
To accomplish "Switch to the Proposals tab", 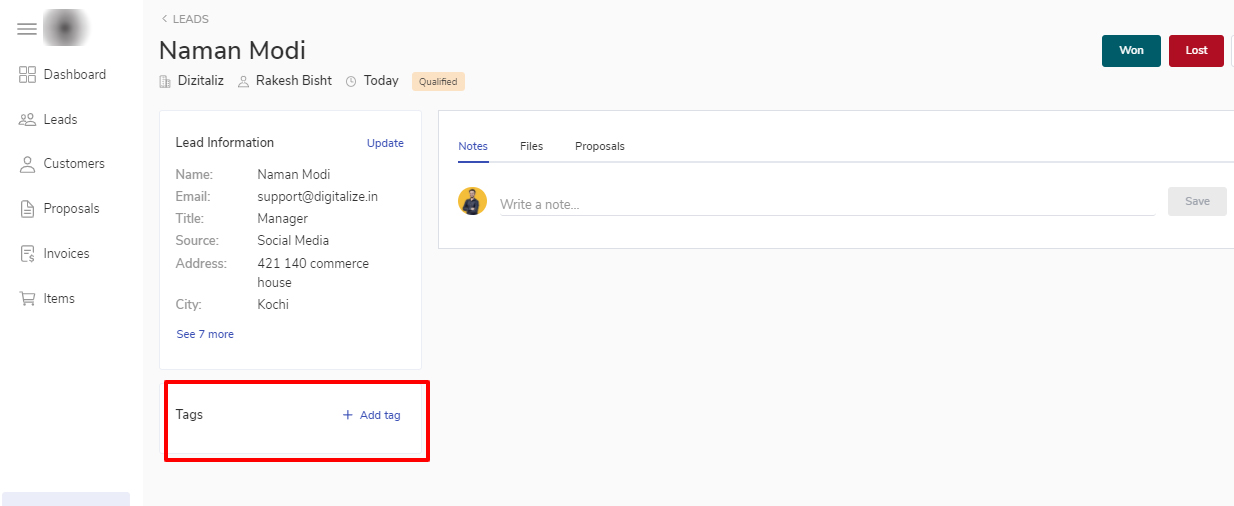I will (599, 146).
